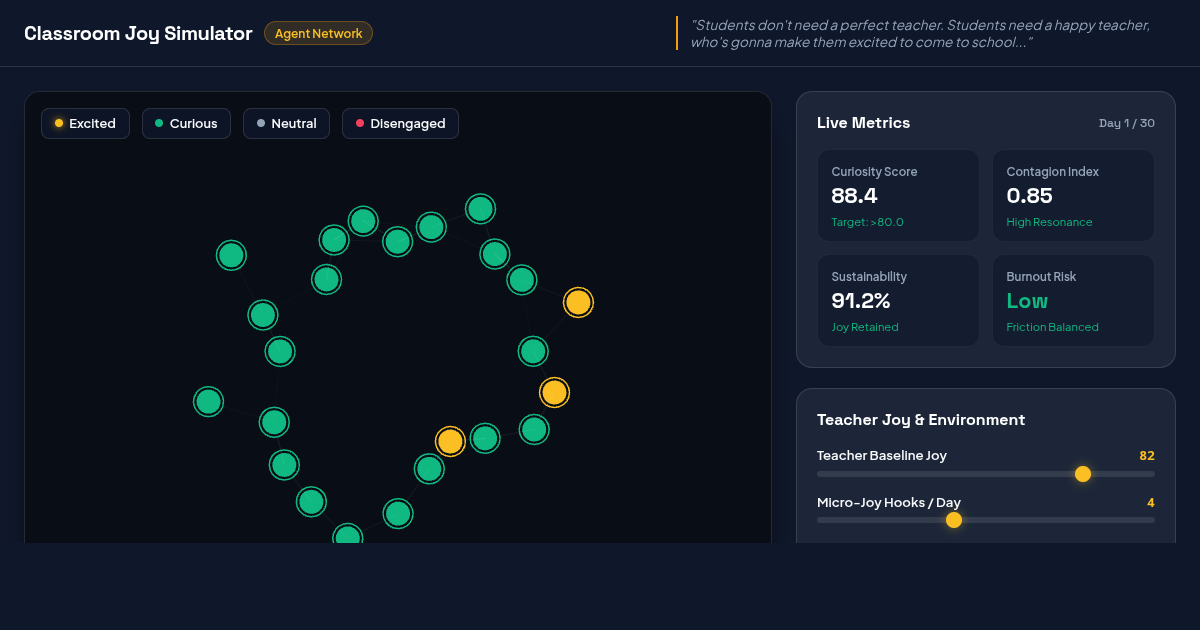Click the Micro-Joy Hooks value 4
Image resolution: width=1200 pixels, height=630 pixels.
click(1151, 503)
